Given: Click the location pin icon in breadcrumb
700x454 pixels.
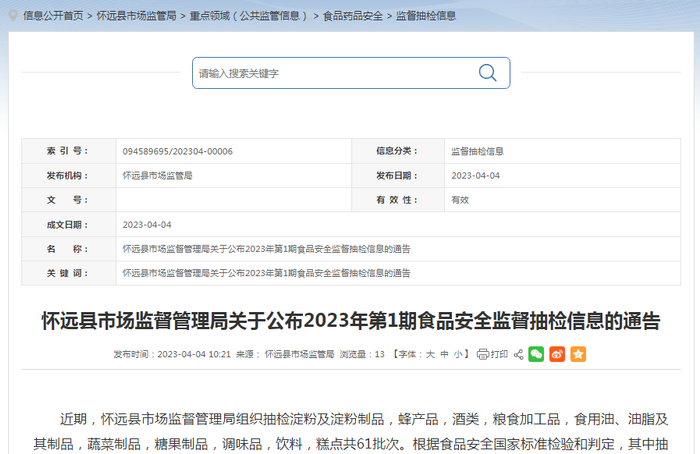Looking at the screenshot, I should tap(13, 16).
